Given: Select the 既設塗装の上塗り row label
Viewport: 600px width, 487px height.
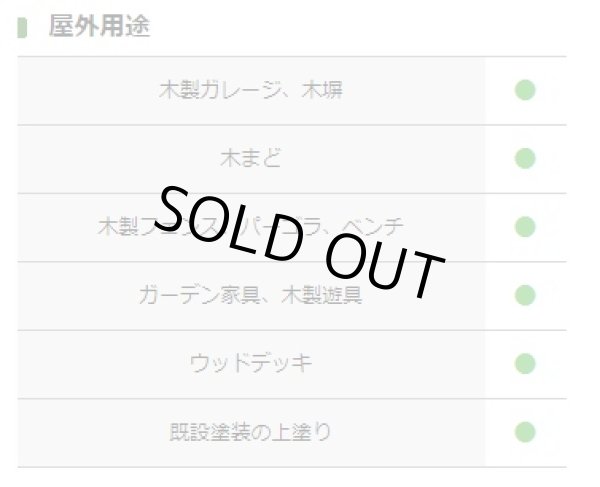Looking at the screenshot, I should point(251,432).
